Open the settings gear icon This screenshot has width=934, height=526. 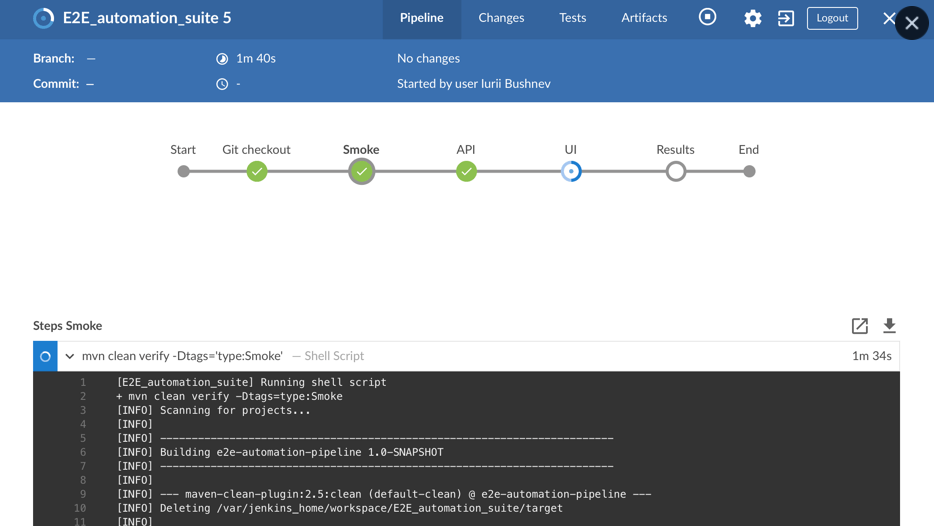point(752,18)
